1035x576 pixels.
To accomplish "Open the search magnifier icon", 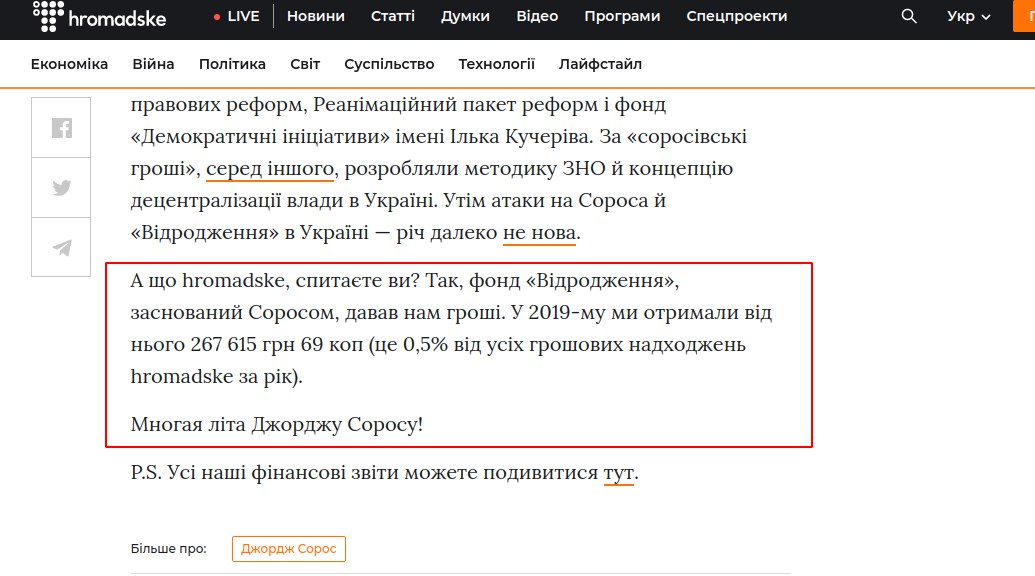I will [x=909, y=16].
